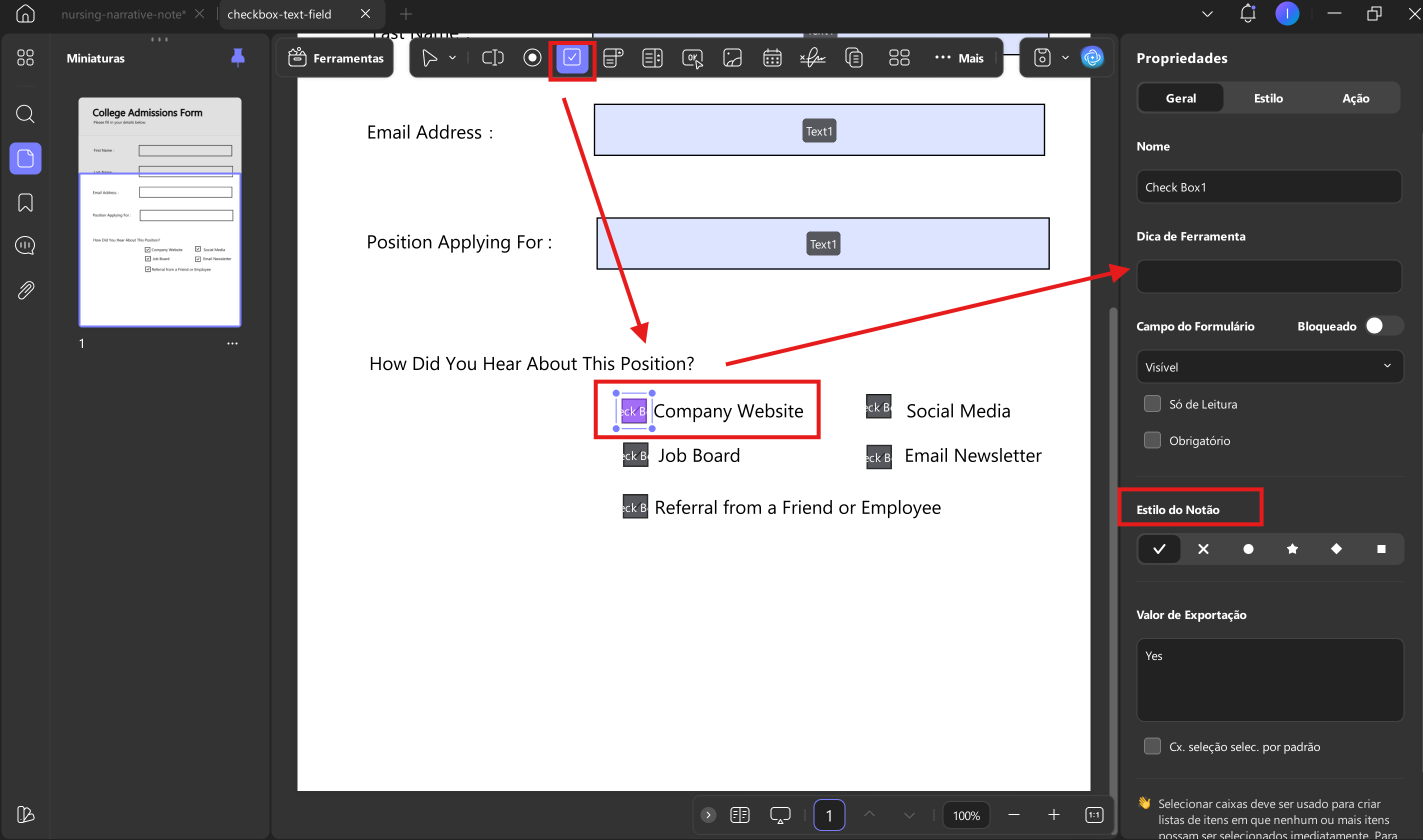The height and width of the screenshot is (840, 1423).
Task: Click the Dica de Ferramenta input field
Action: pos(1269,277)
